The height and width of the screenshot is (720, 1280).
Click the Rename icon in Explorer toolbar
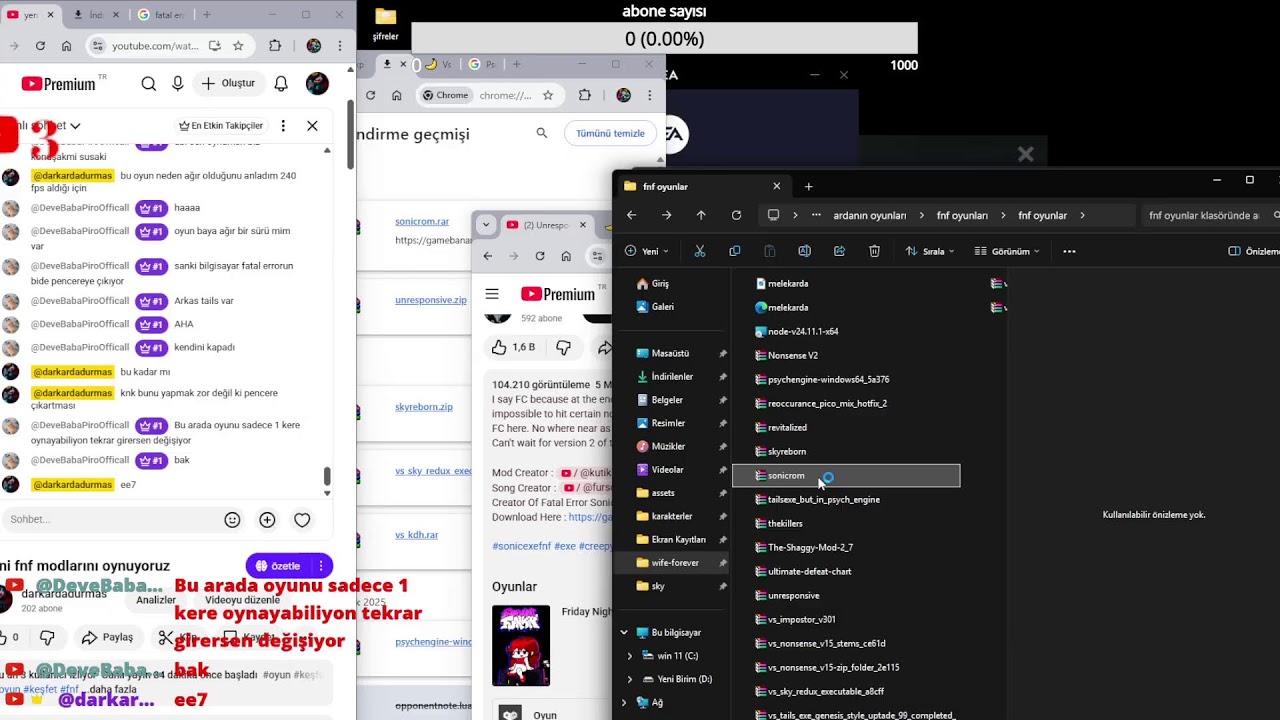(x=804, y=251)
